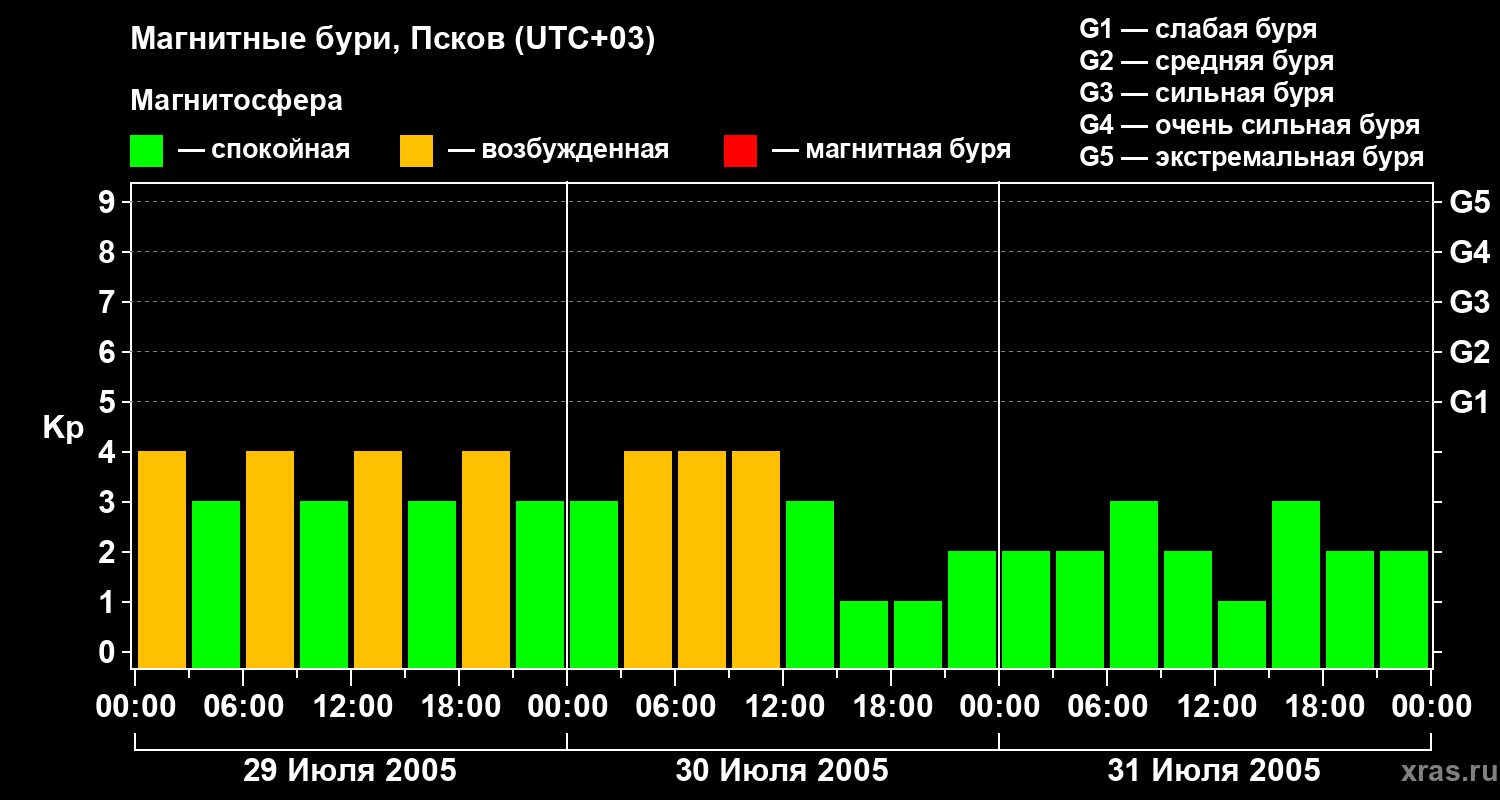Image resolution: width=1500 pixels, height=800 pixels.
Task: Click the orange bar for 29 Июля 00:00–03:00
Action: point(162,559)
